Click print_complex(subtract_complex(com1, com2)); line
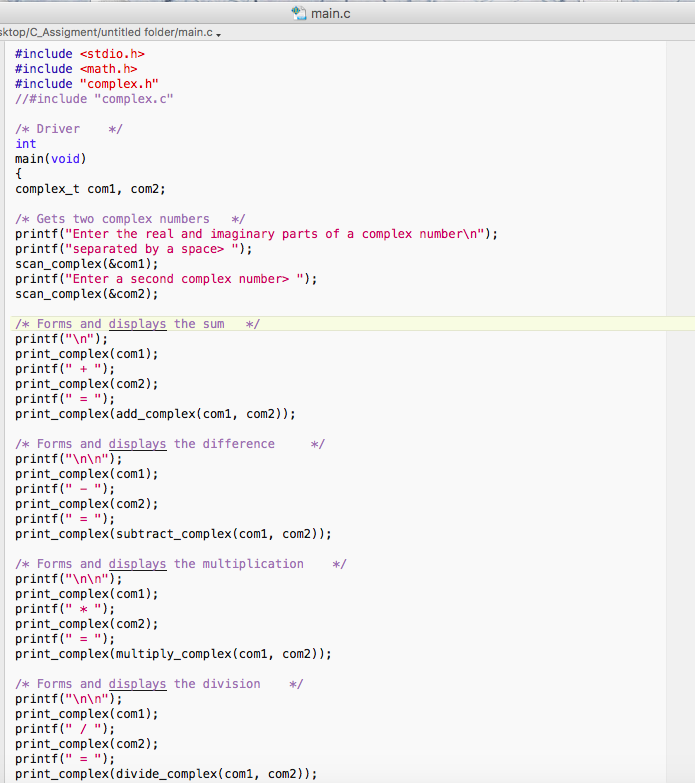This screenshot has height=783, width=695. click(173, 533)
